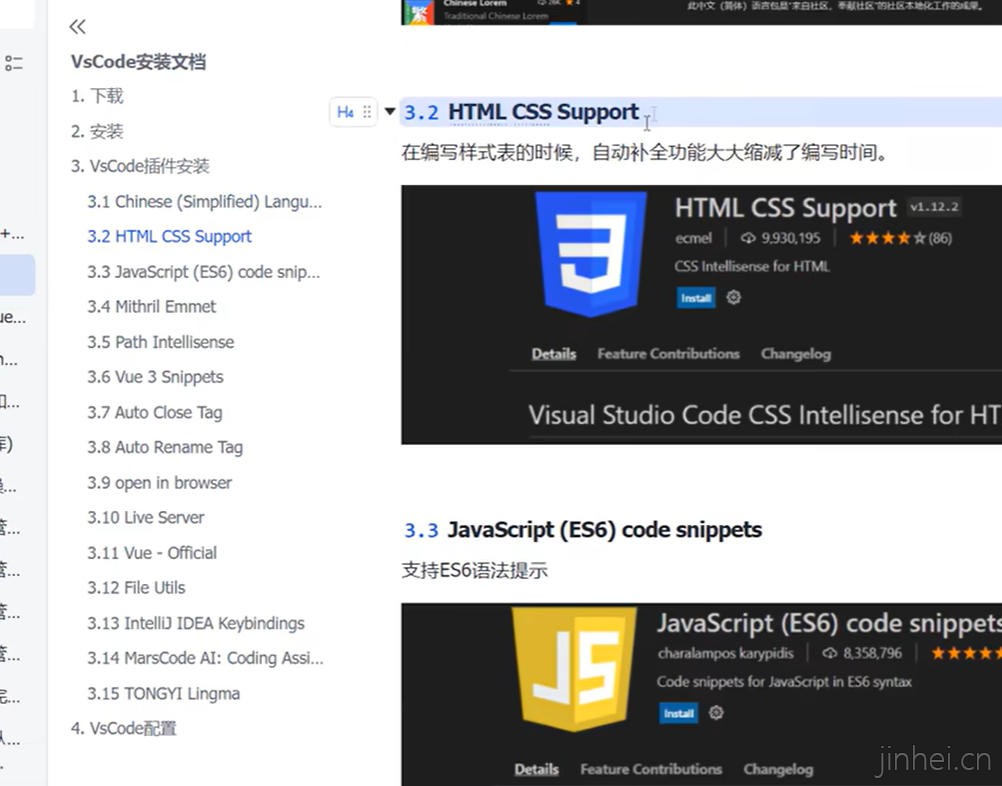Viewport: 1002px width, 786px height.
Task: Click the gear icon beside JavaScript snippets Install
Action: click(716, 713)
